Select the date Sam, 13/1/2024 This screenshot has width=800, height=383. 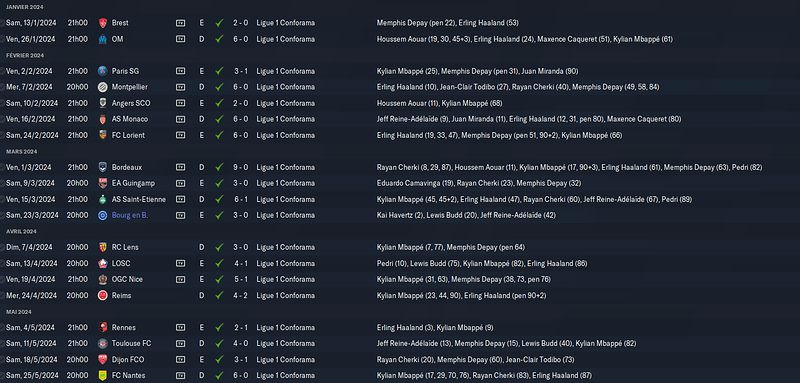[31, 23]
